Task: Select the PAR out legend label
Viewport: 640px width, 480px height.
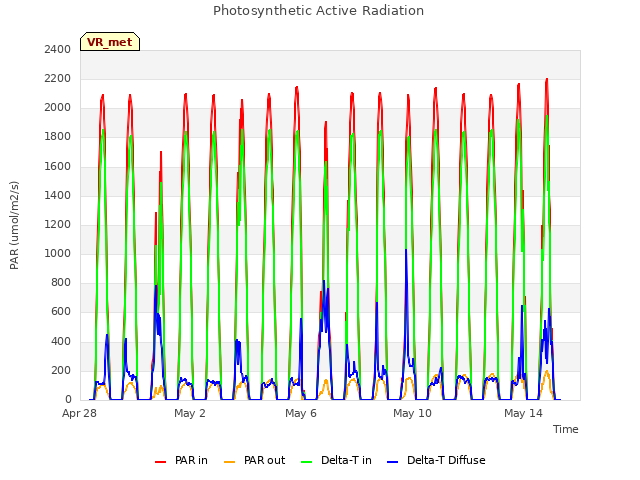Action: 264,460
